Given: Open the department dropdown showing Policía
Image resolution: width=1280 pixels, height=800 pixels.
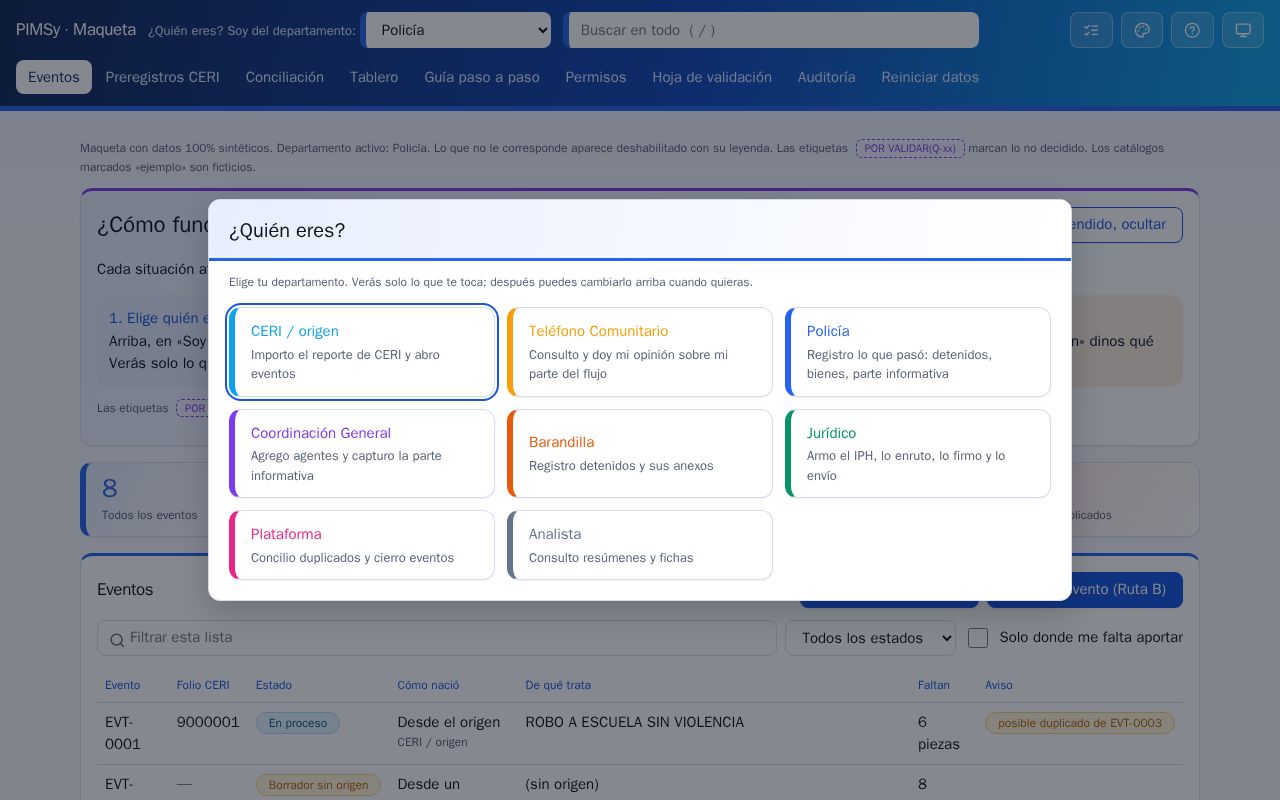Looking at the screenshot, I should point(458,30).
